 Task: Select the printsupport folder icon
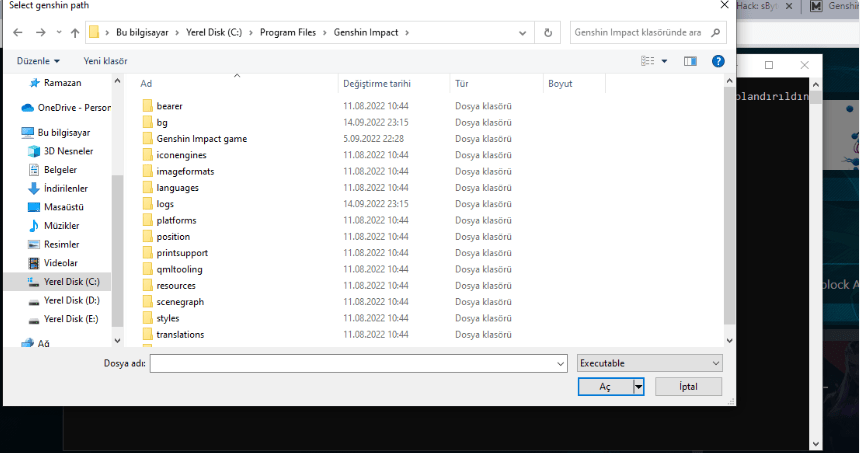pos(148,252)
